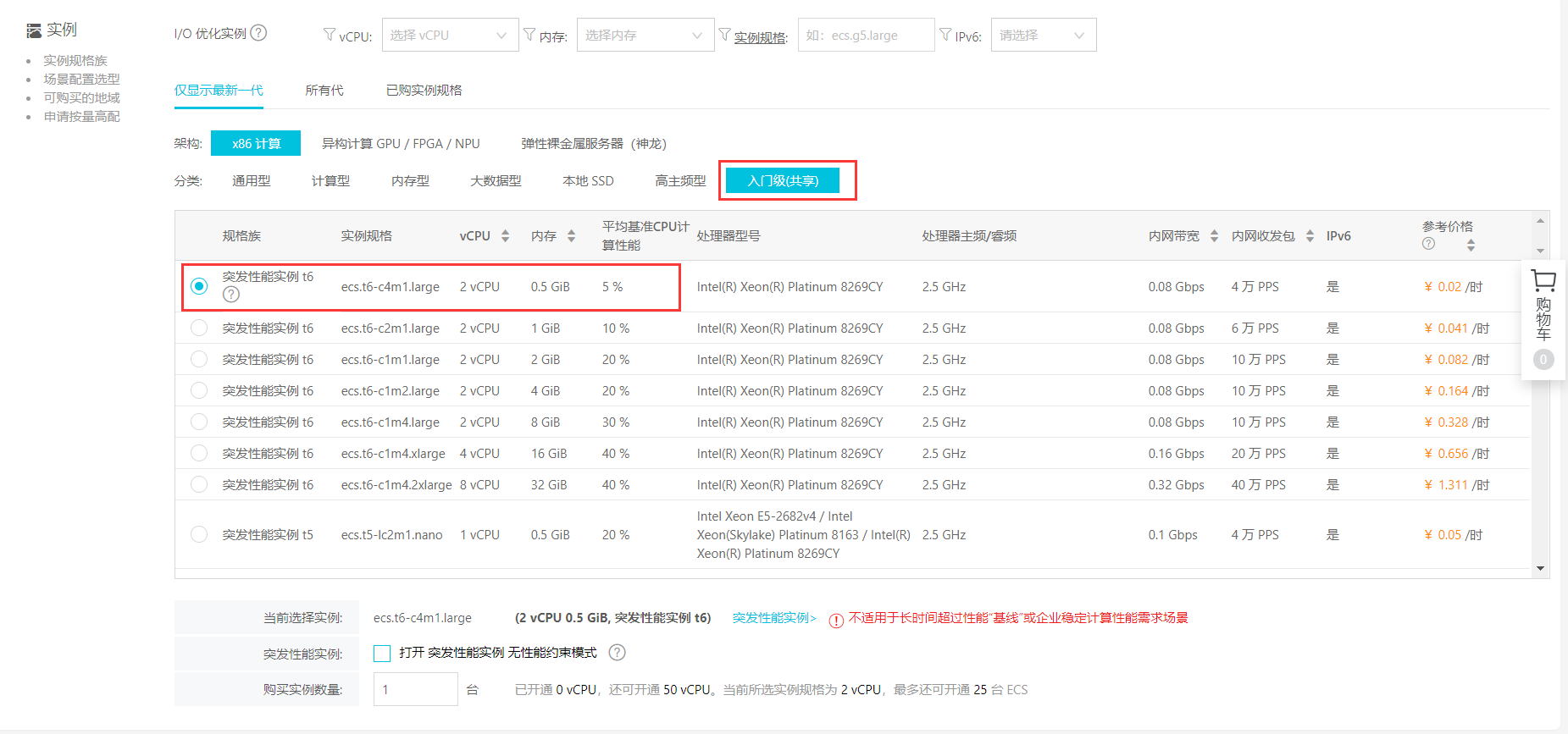Click the cart item count badge
Image resolution: width=1568 pixels, height=734 pixels.
1543,360
